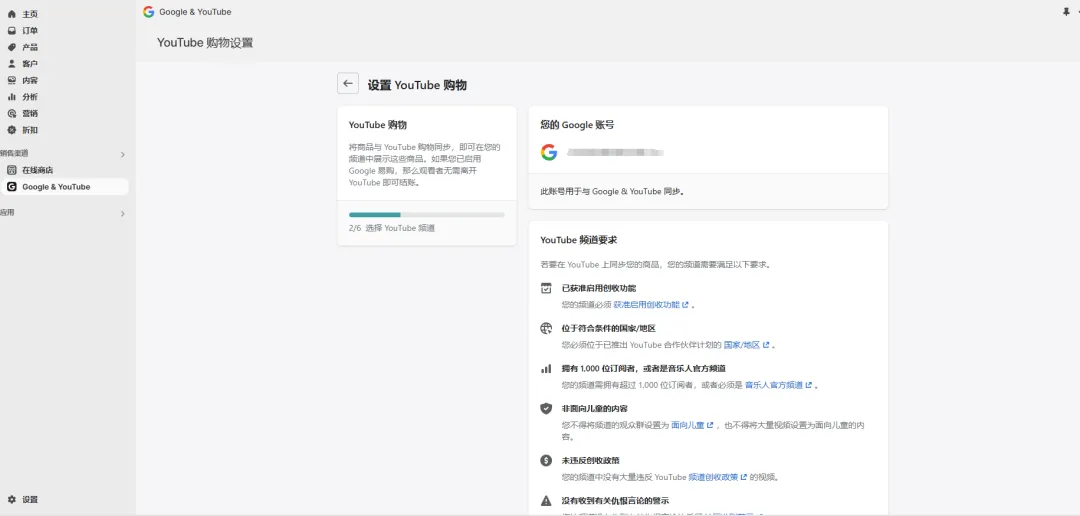Click the monetization calendar-check icon
The image size is (1080, 516).
coord(546,288)
